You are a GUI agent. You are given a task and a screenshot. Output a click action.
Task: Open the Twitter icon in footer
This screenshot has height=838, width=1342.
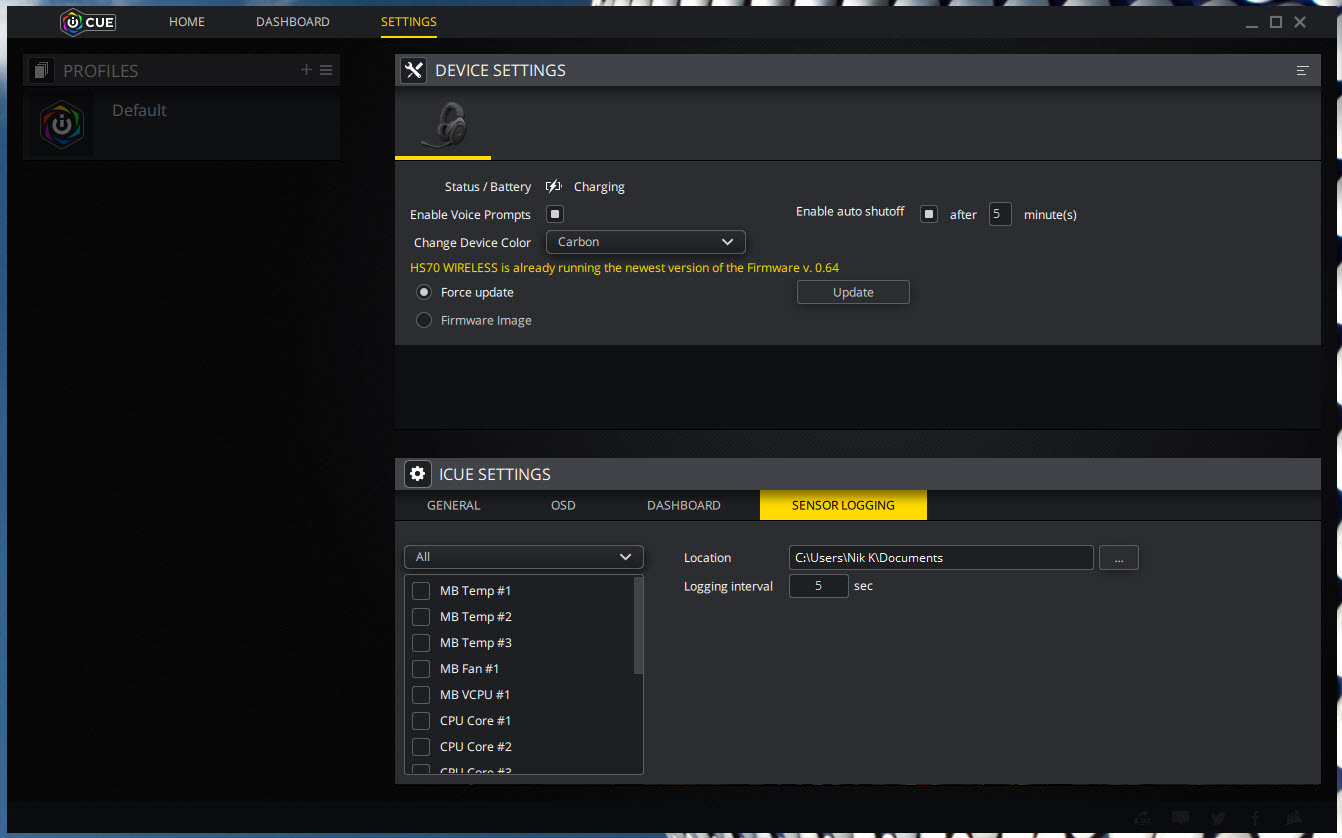tap(1218, 818)
